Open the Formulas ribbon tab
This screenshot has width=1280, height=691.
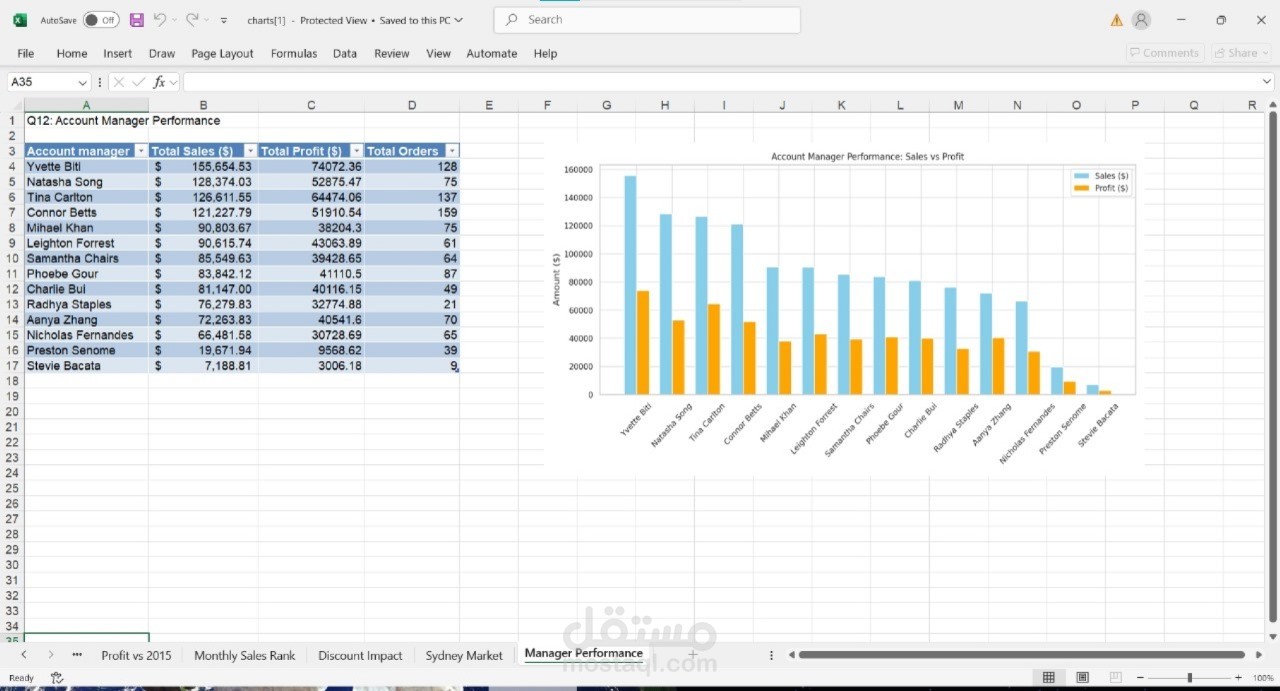[x=294, y=53]
